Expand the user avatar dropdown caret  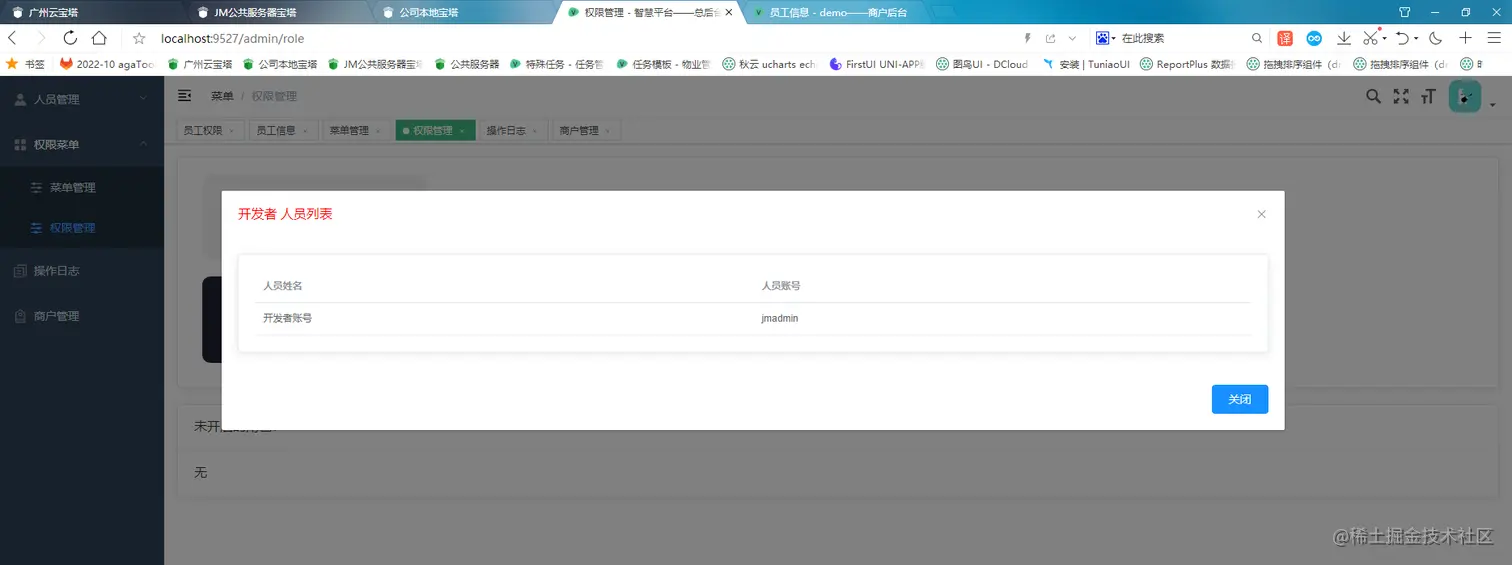[1492, 105]
